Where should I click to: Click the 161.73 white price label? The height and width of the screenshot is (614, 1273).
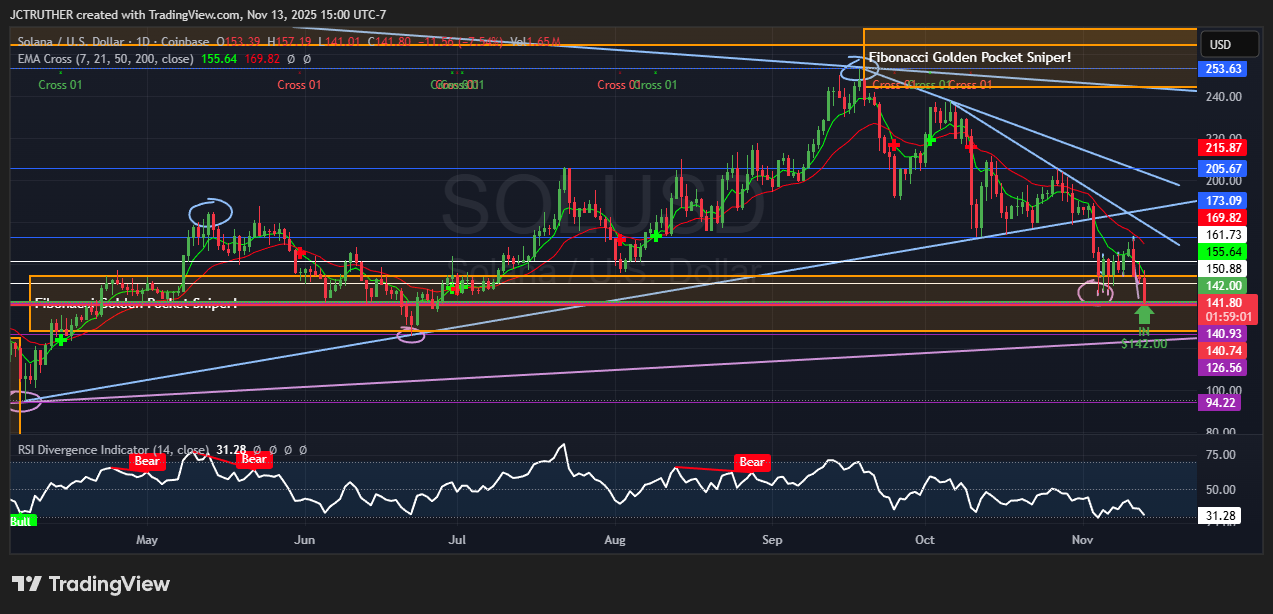pyautogui.click(x=1224, y=234)
